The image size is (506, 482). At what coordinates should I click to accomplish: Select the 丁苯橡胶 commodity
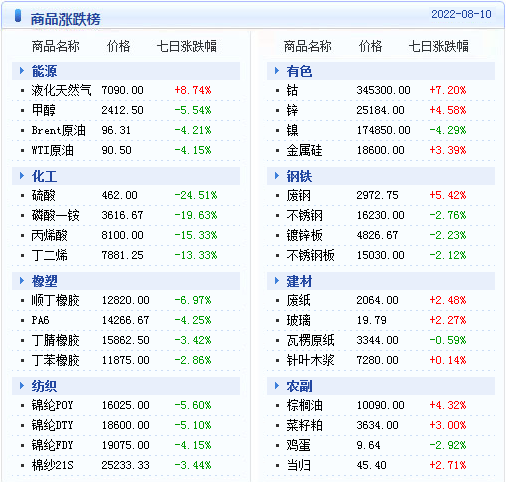pyautogui.click(x=56, y=360)
